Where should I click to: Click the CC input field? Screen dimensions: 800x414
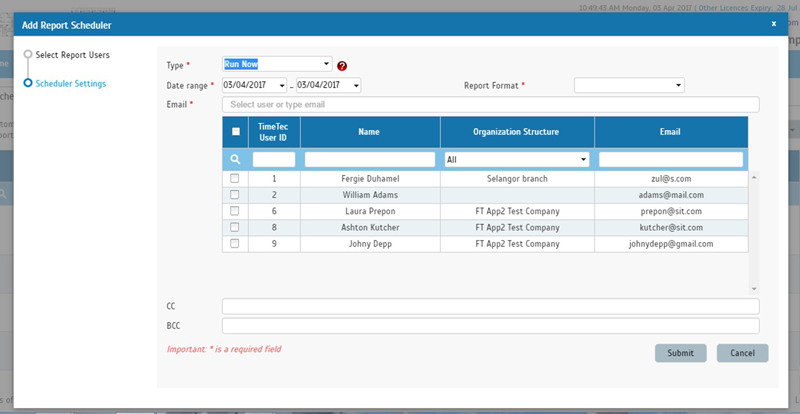pos(490,306)
